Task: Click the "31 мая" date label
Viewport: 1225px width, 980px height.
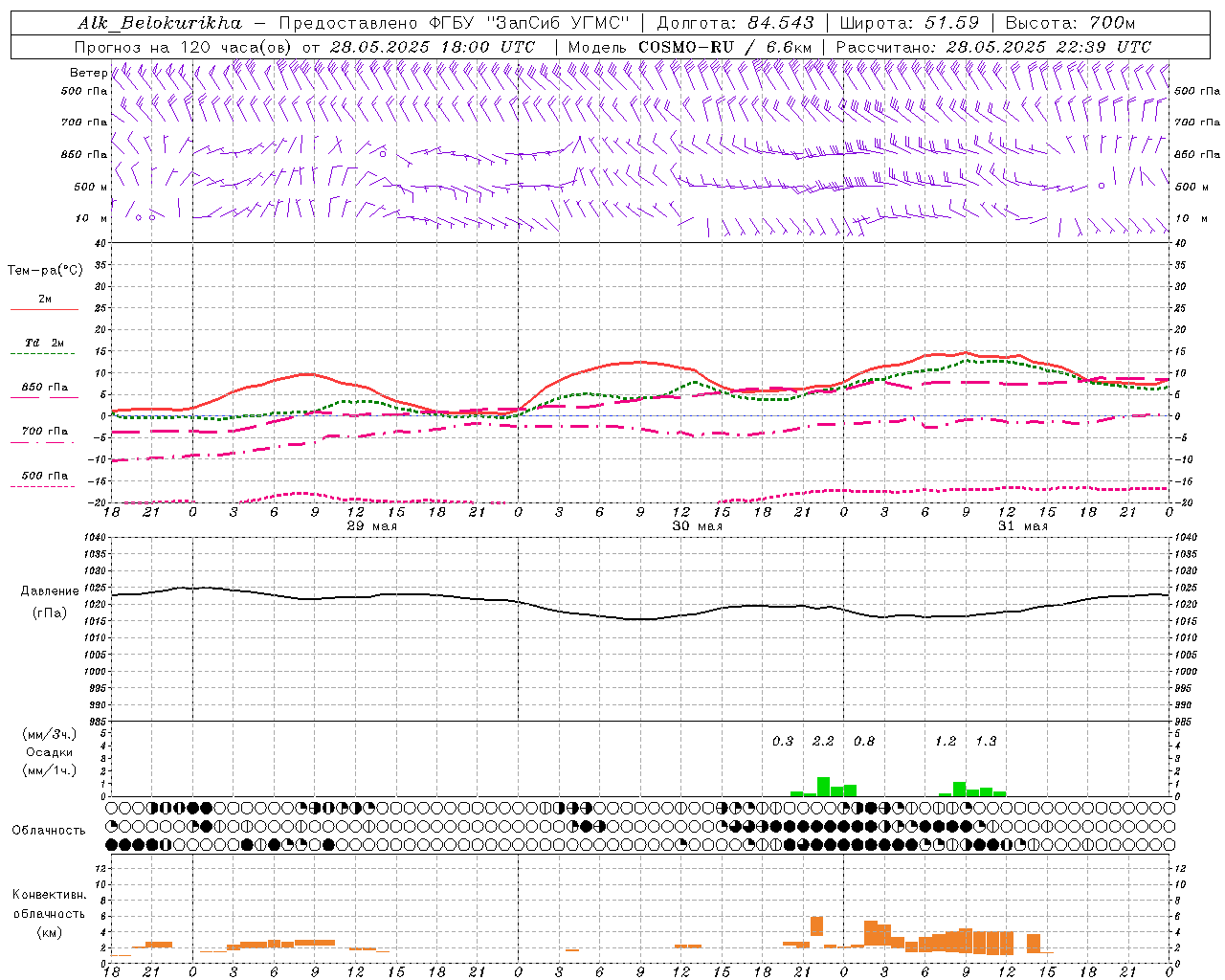Action: 1022,526
